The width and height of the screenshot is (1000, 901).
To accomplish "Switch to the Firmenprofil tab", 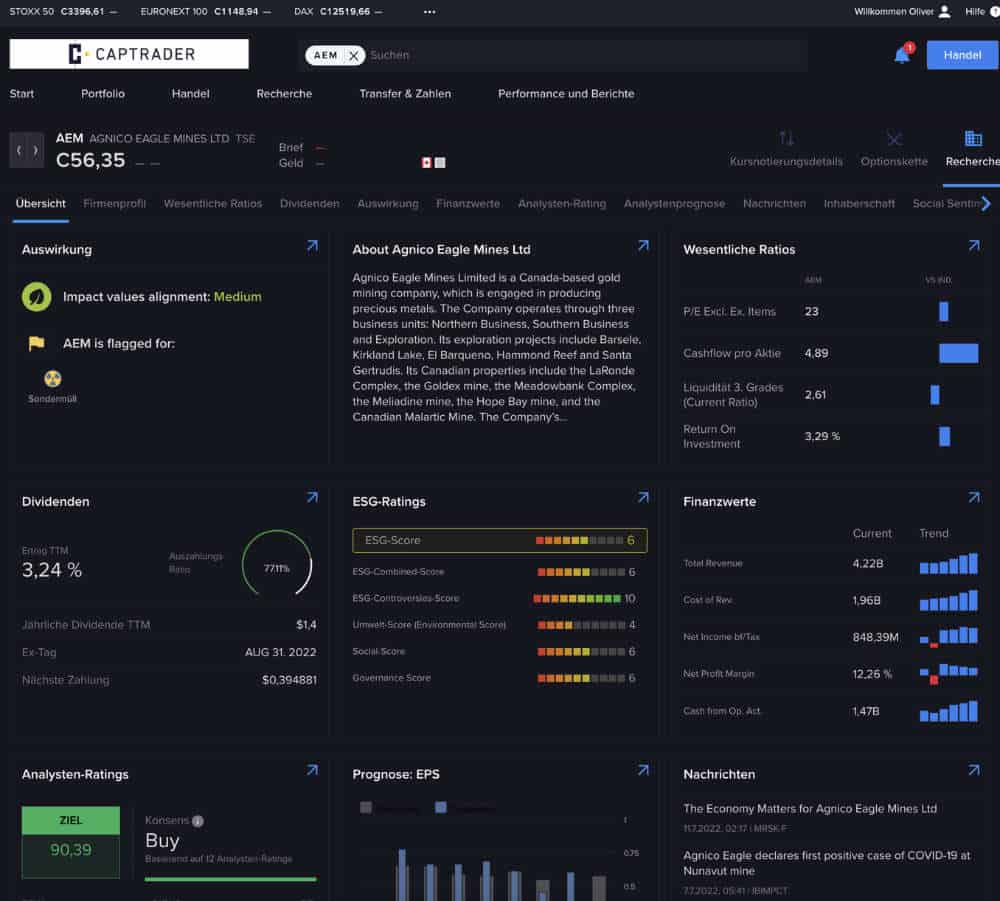I will click(x=115, y=203).
